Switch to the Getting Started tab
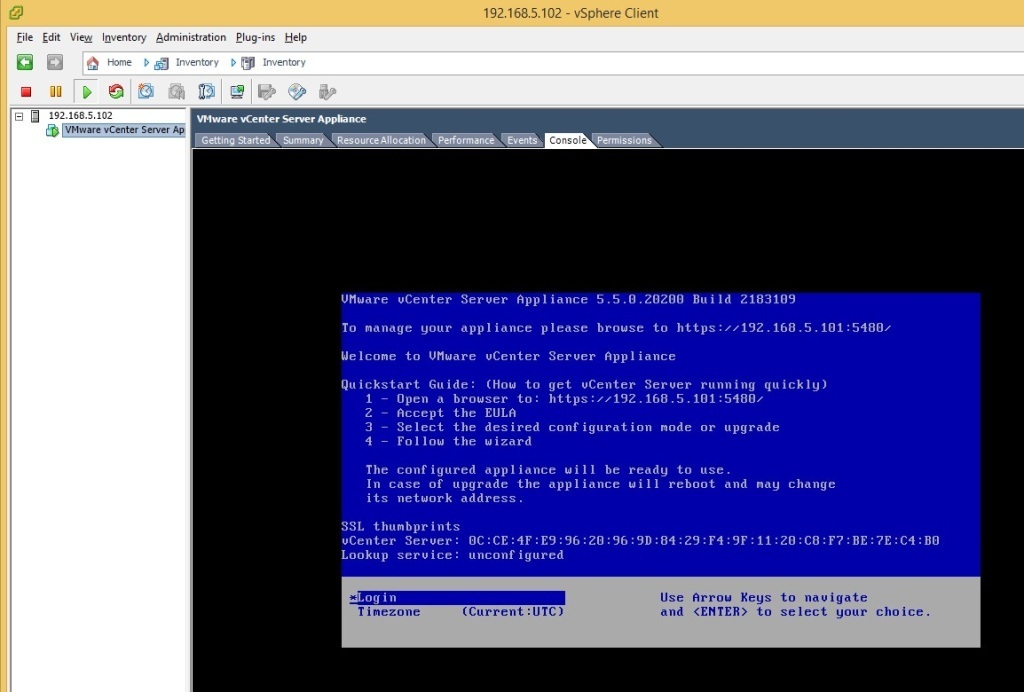Screen dimensions: 1024x692 pyautogui.click(x=235, y=140)
